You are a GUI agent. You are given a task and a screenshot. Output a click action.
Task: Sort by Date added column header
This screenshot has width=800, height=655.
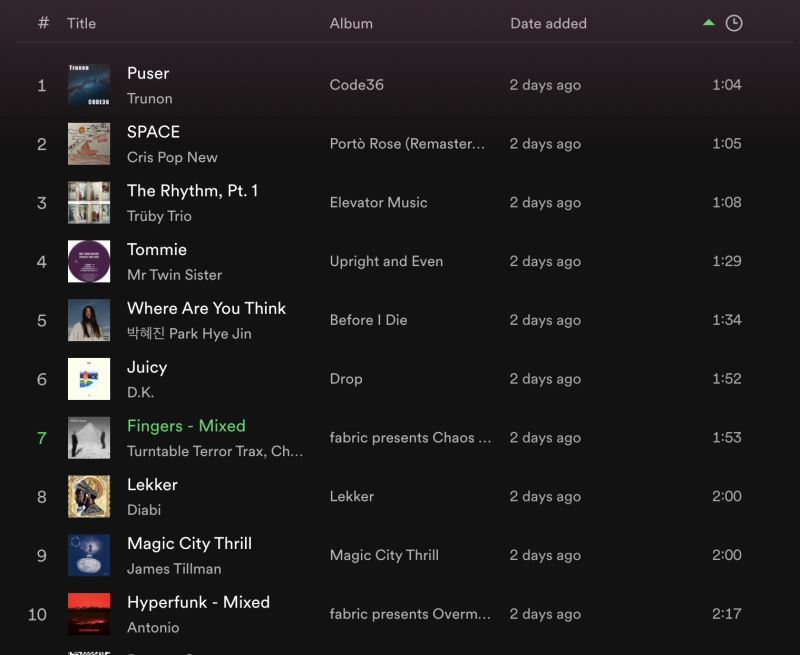(548, 23)
